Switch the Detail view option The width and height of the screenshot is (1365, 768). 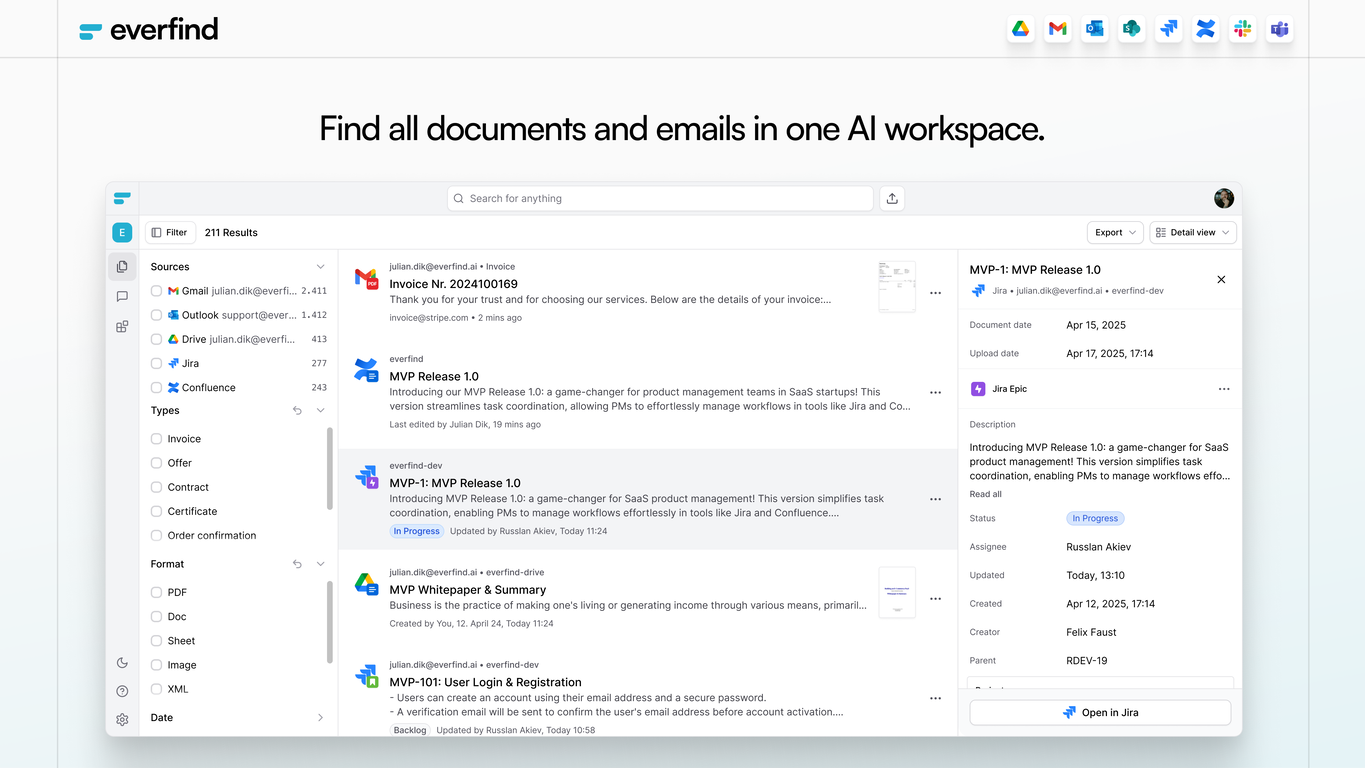[x=1192, y=232]
